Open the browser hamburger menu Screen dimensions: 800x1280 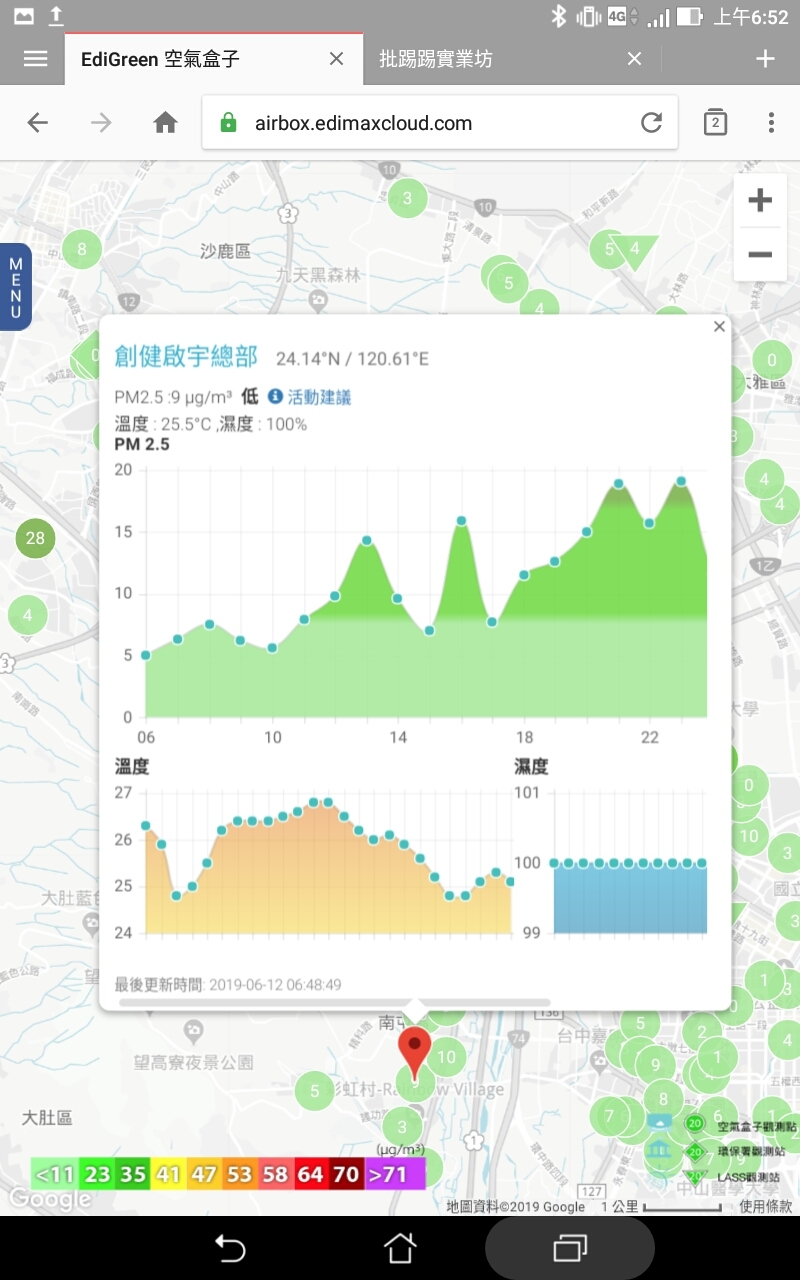[35, 59]
